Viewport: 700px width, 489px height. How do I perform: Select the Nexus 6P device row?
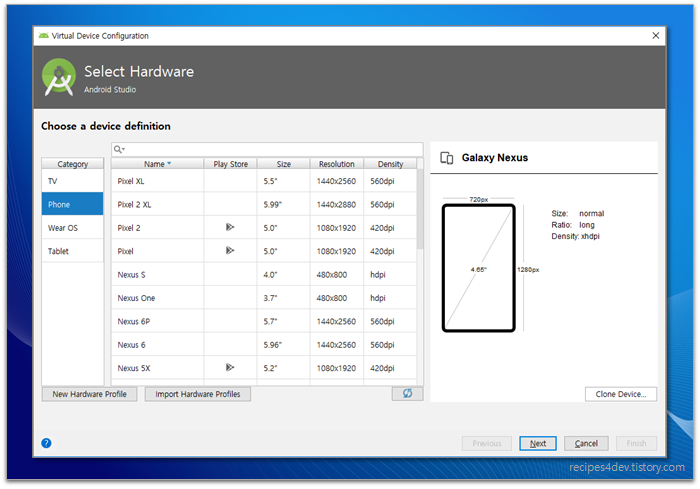[x=264, y=321]
